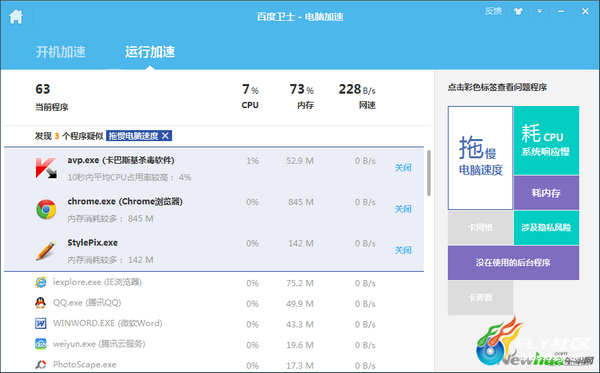Close chrome.exe with its 关闭 link

click(x=403, y=209)
